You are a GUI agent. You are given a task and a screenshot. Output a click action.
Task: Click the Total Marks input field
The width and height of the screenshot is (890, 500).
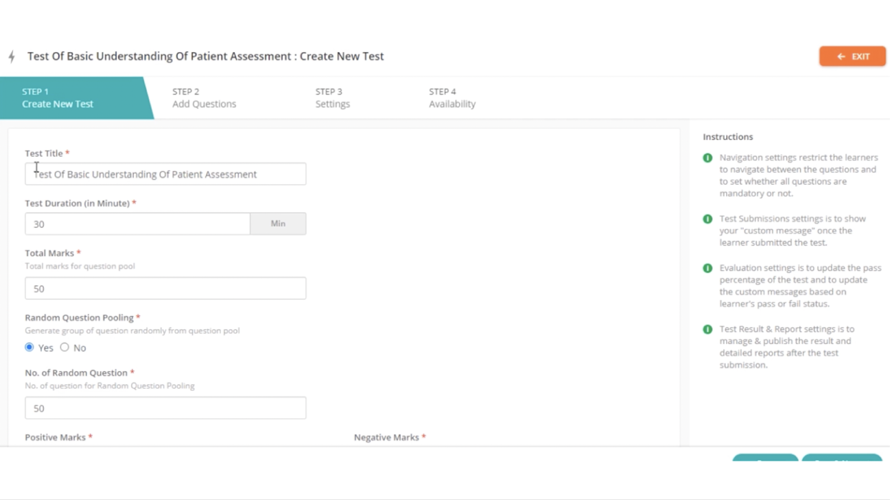point(165,288)
